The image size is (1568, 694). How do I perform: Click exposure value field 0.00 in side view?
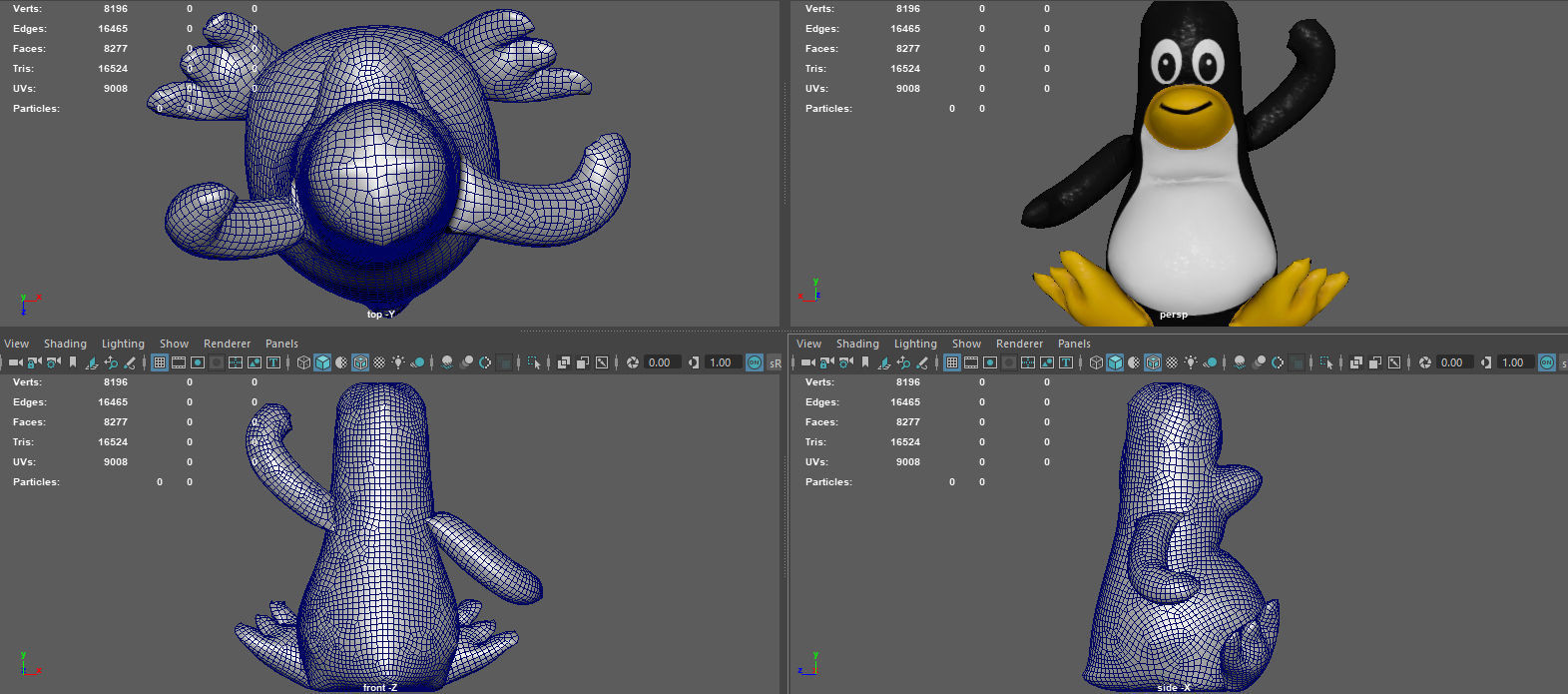click(x=1454, y=362)
